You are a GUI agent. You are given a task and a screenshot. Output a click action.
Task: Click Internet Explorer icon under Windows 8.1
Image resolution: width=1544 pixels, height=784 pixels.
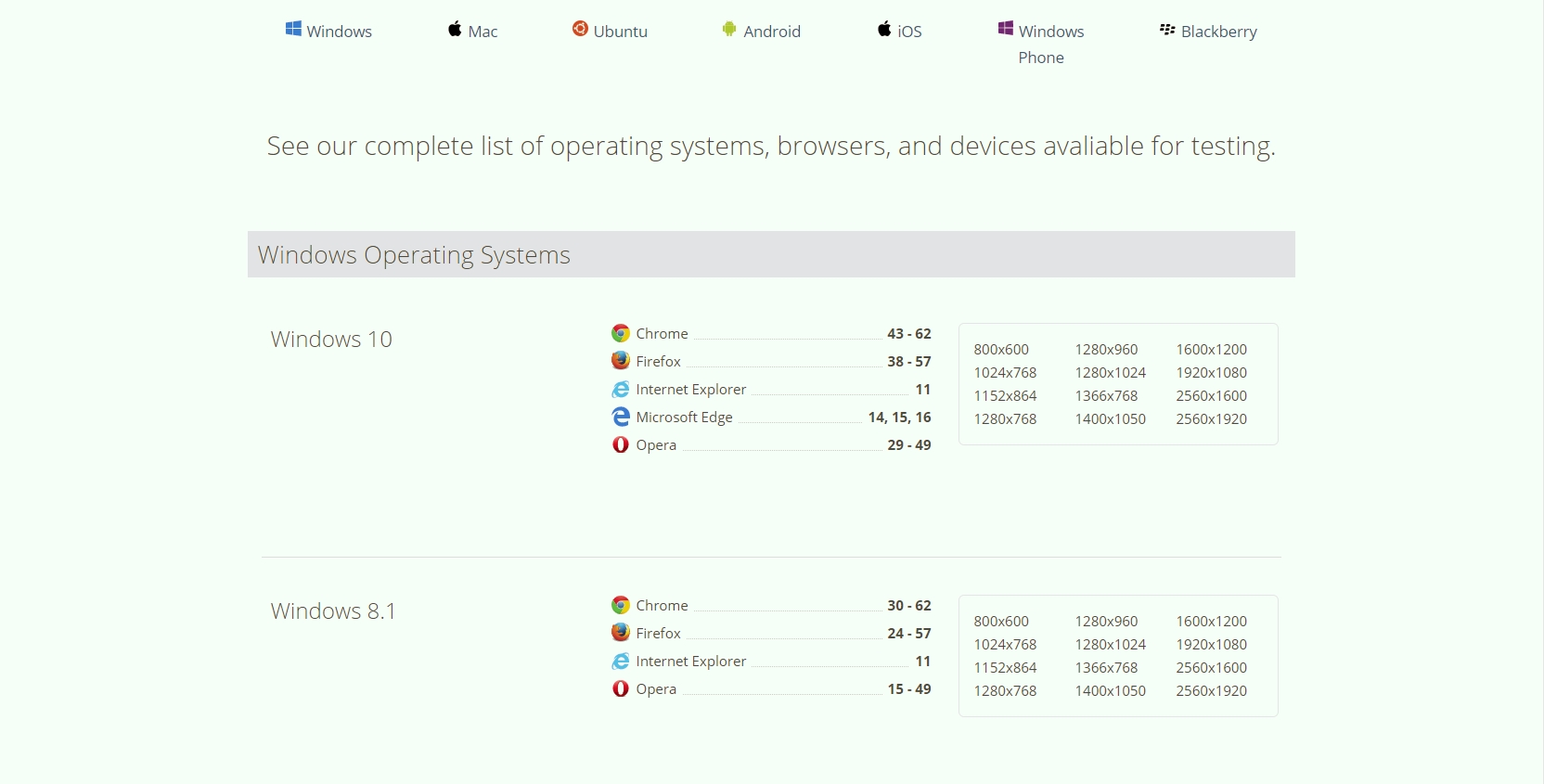click(x=621, y=661)
